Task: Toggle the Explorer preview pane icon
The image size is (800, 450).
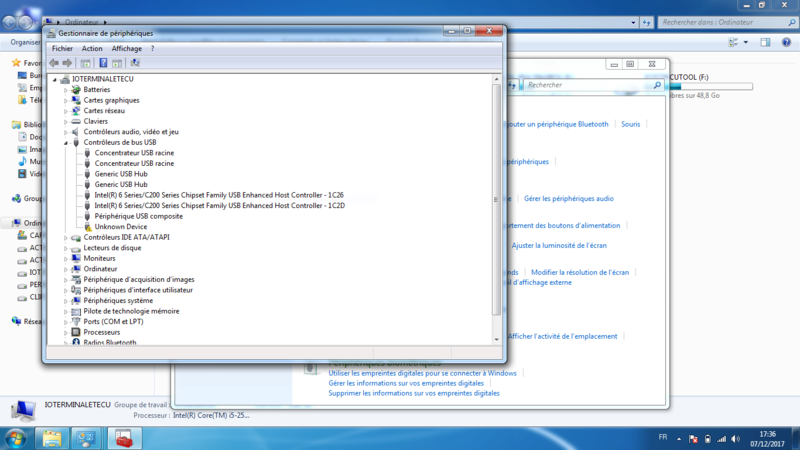Action: (765, 42)
